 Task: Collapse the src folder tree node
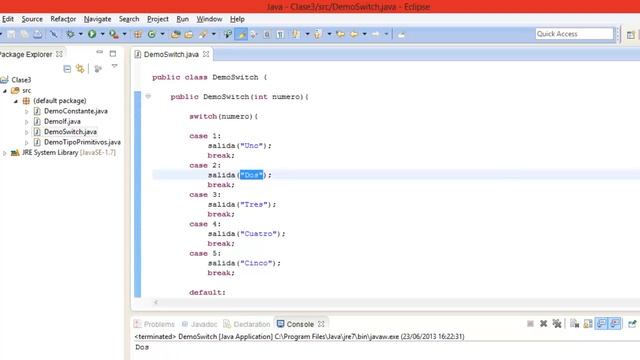point(5,91)
